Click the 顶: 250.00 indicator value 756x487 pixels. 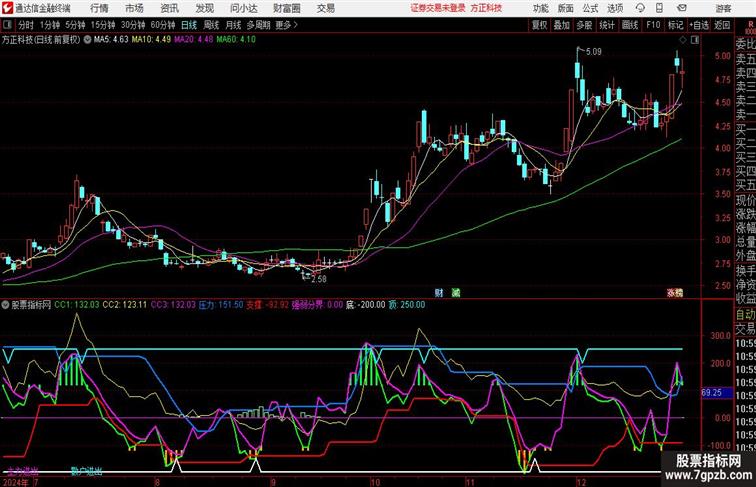(407, 305)
